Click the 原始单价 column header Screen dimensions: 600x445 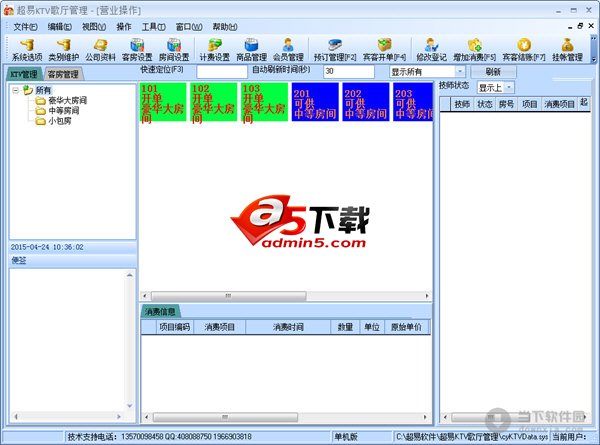point(407,327)
